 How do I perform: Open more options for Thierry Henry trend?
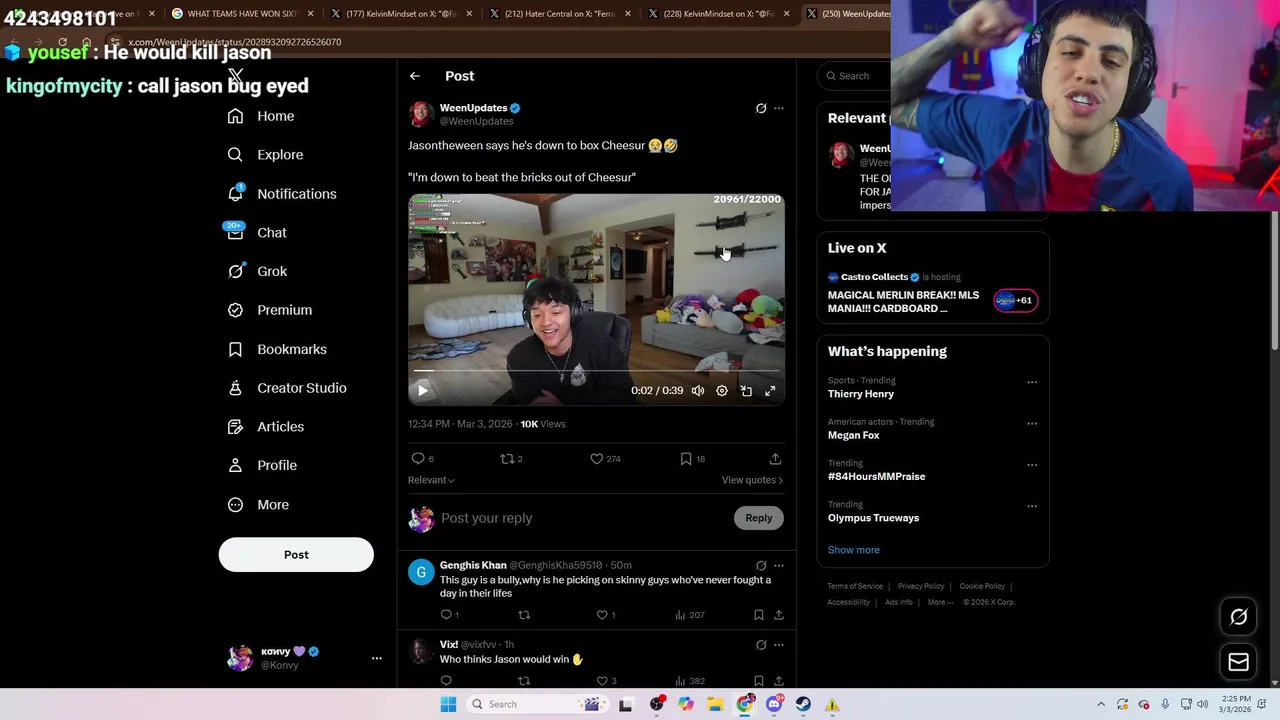[x=1032, y=382]
